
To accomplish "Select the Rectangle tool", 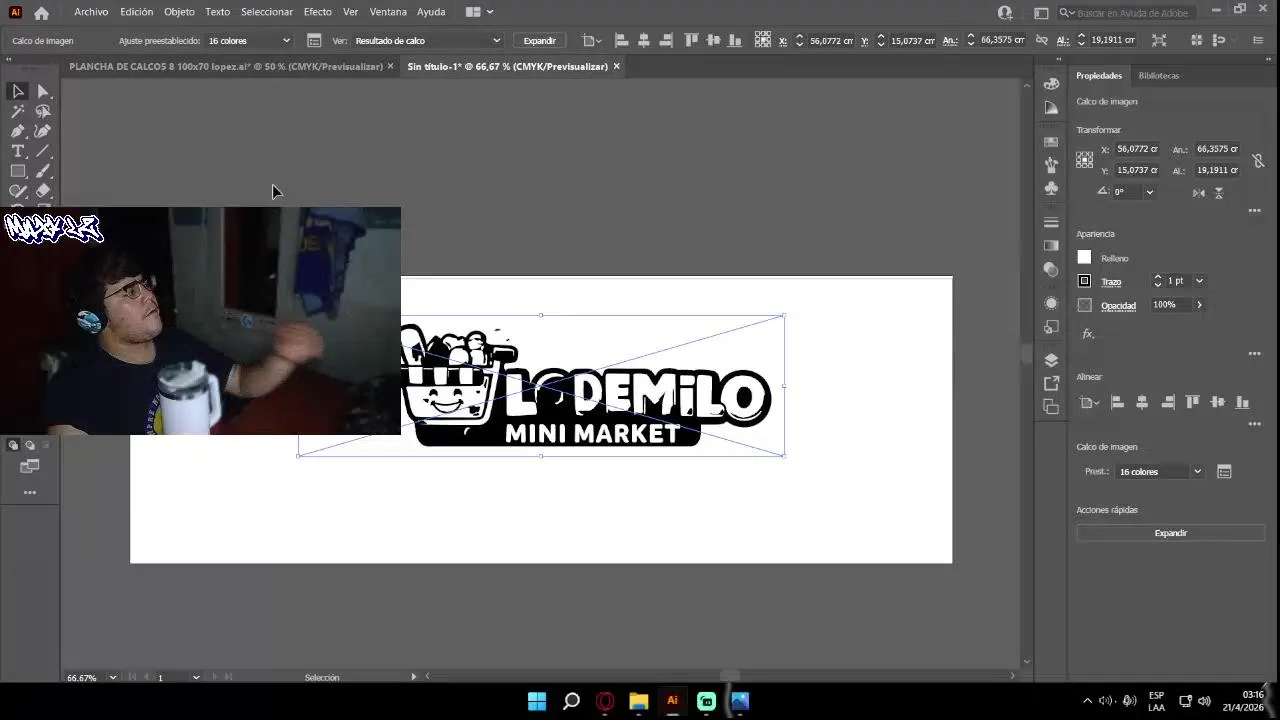I will (18, 171).
